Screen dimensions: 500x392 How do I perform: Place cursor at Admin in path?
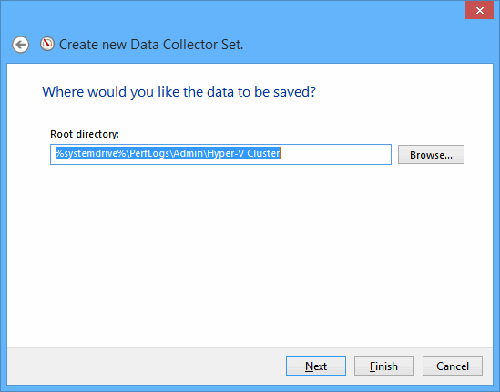click(189, 153)
